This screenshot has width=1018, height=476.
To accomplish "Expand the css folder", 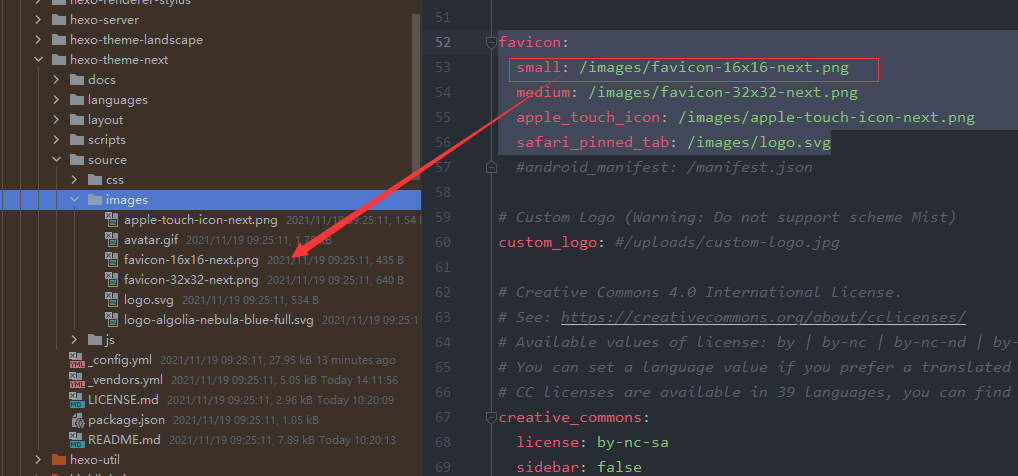I will coord(75,180).
